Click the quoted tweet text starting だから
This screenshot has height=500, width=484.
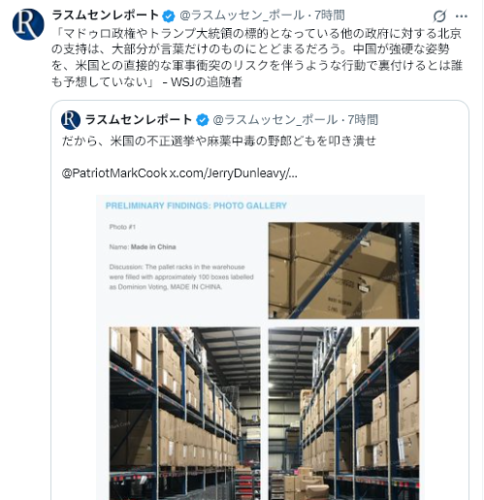click(x=219, y=141)
